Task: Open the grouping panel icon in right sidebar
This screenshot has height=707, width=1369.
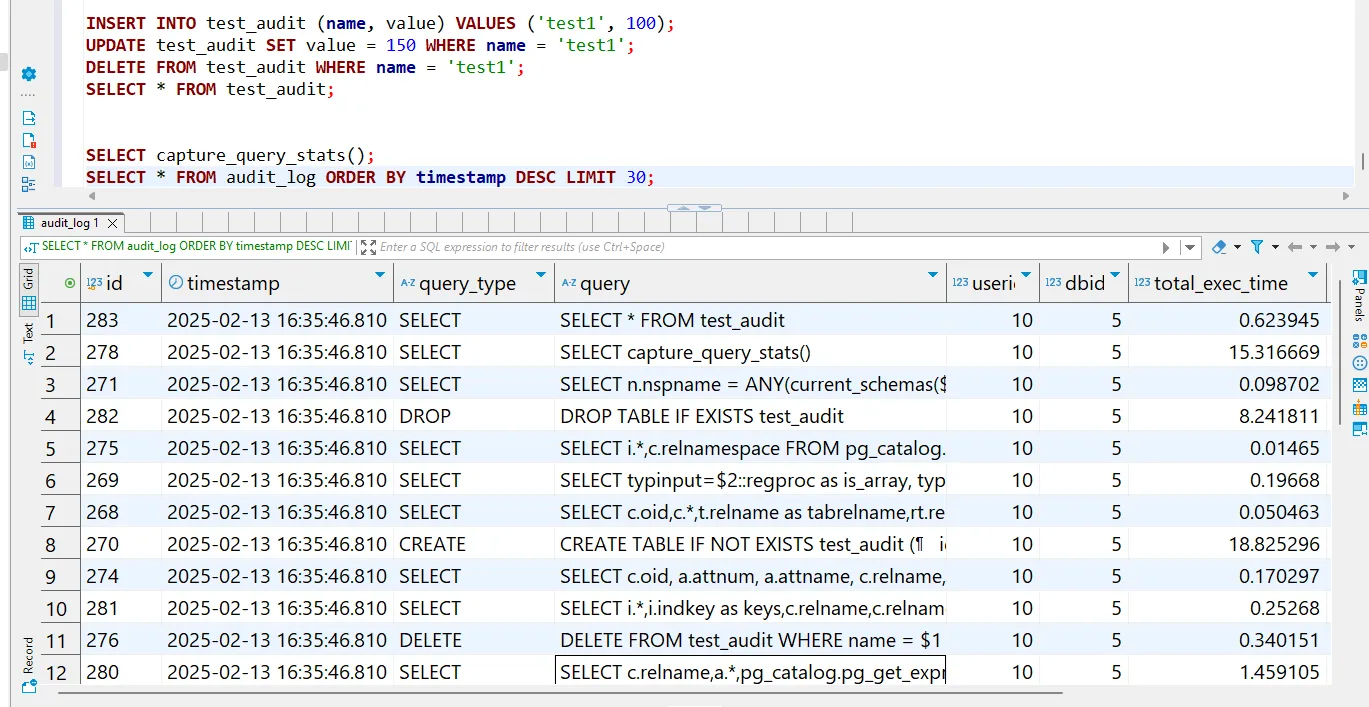Action: coord(1359,339)
